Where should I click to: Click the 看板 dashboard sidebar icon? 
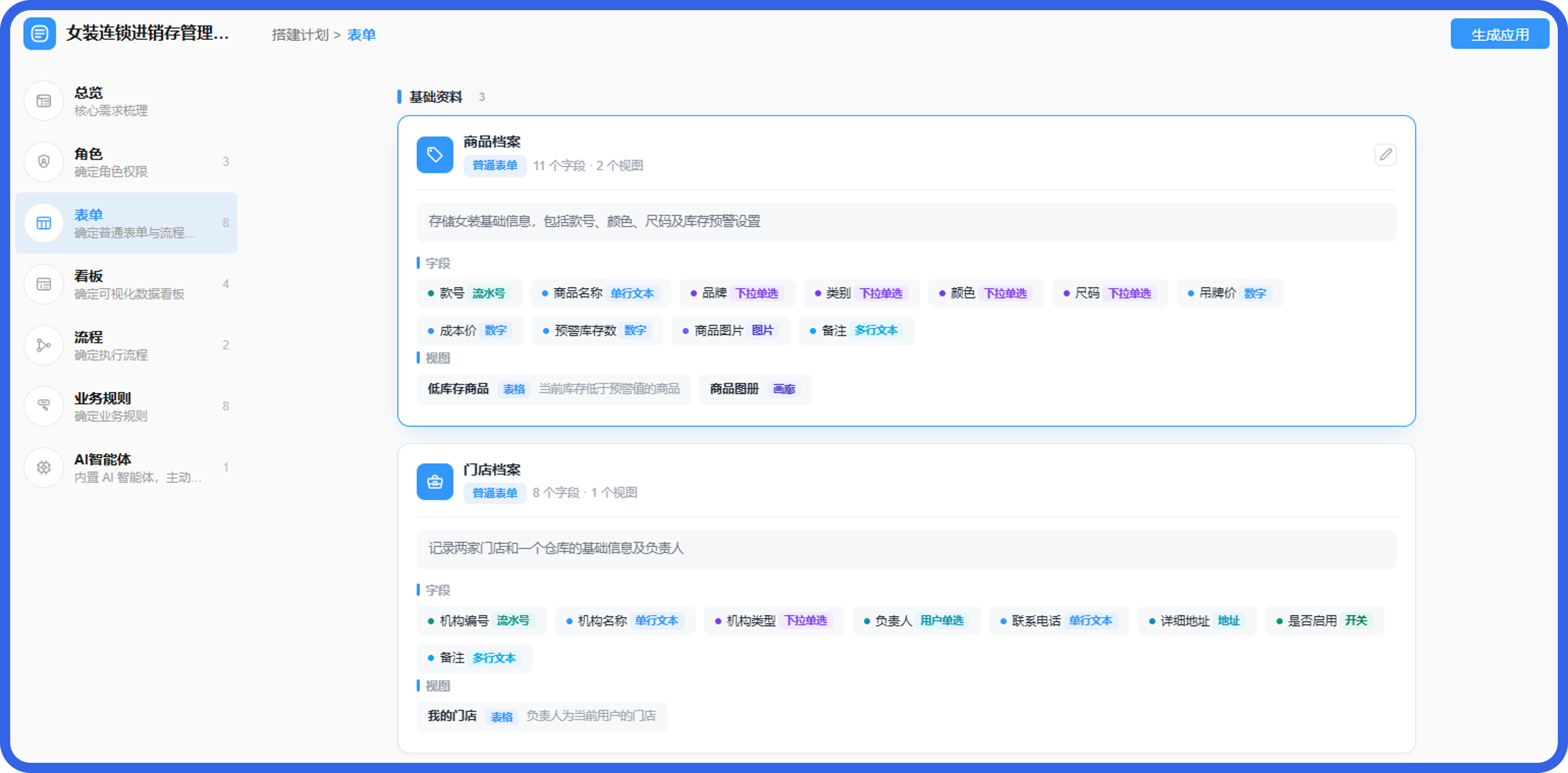[x=44, y=284]
